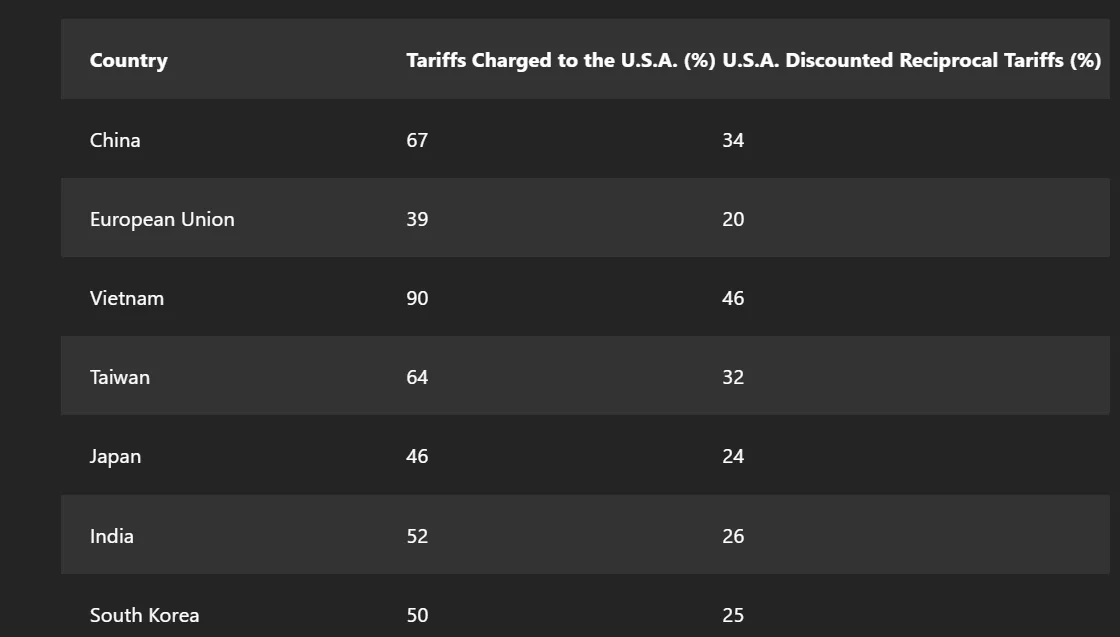Select the India country cell
The height and width of the screenshot is (637, 1120).
point(112,536)
